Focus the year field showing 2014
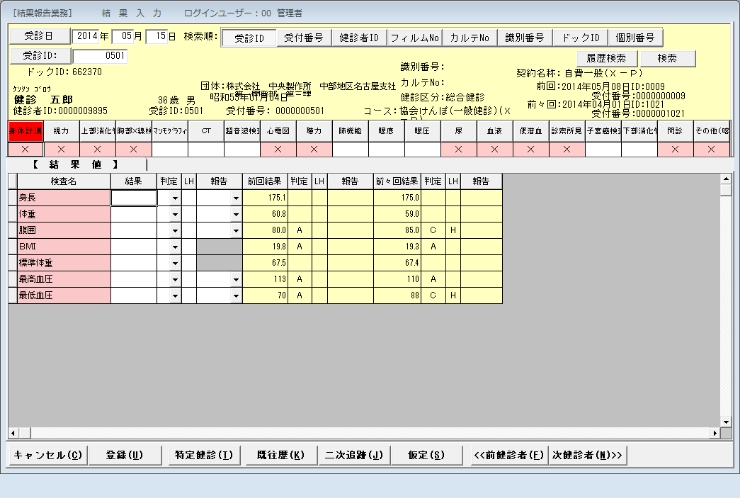 click(86, 36)
